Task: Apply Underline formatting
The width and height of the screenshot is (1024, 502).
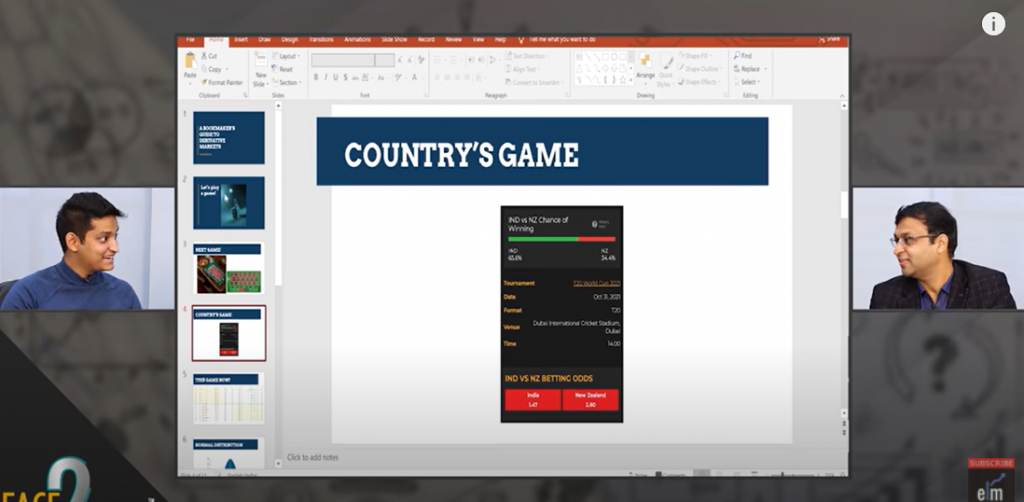Action: pos(336,78)
